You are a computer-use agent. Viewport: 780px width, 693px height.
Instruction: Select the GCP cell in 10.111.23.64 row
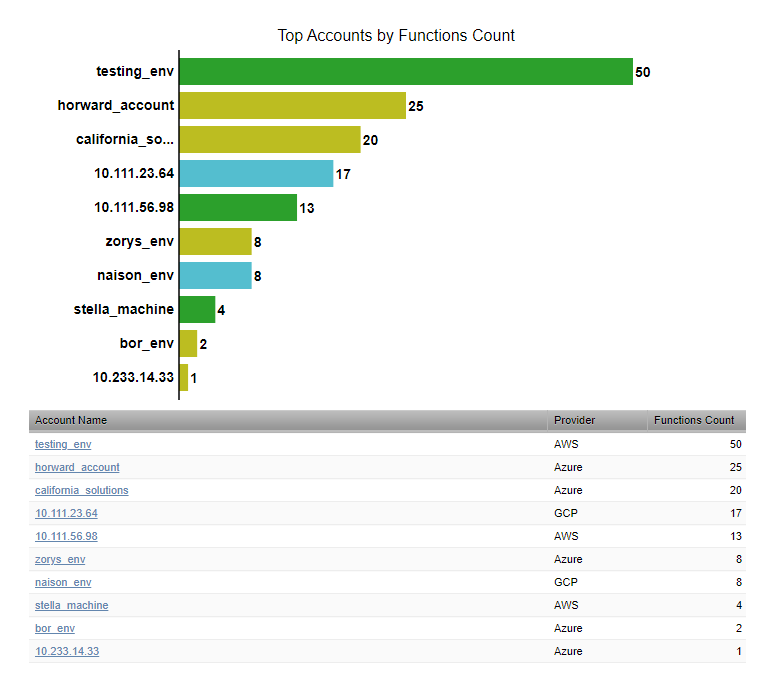pyautogui.click(x=566, y=513)
